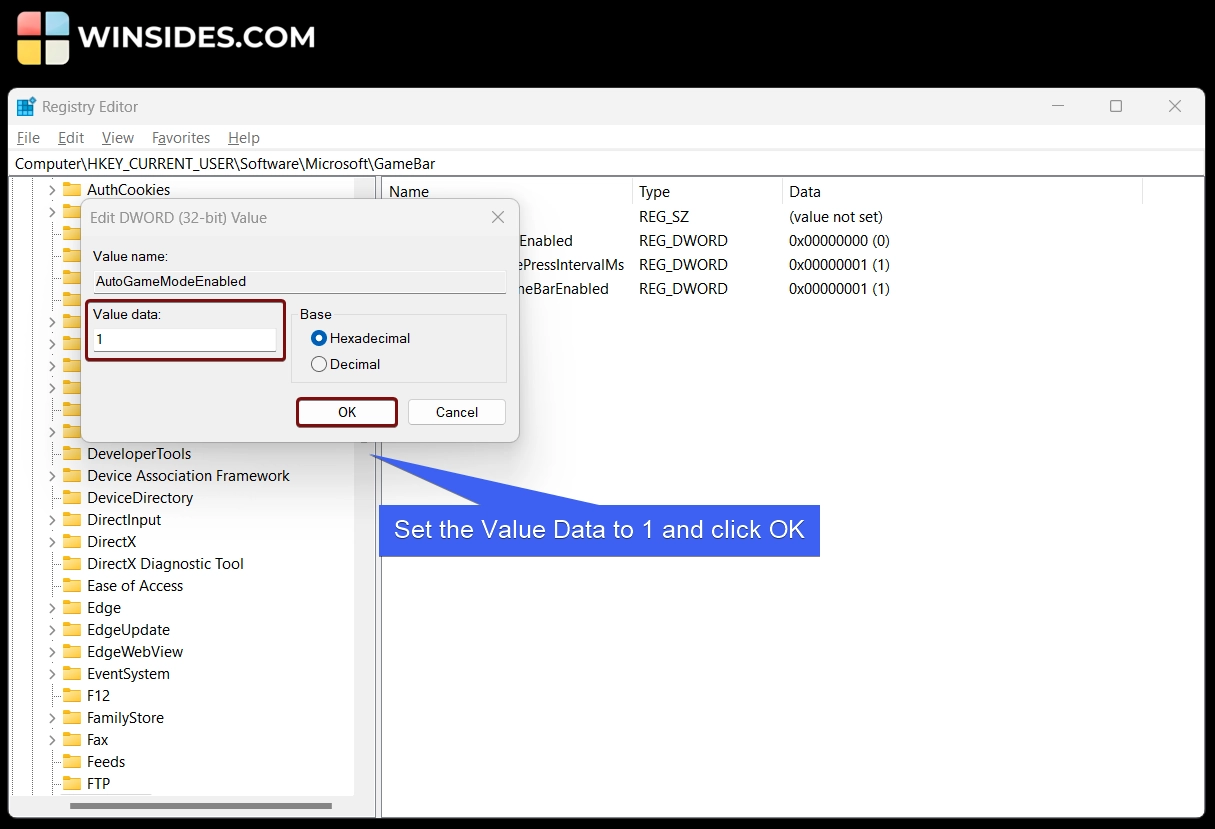
Task: Expand the AuthCookies tree node
Action: pos(52,189)
